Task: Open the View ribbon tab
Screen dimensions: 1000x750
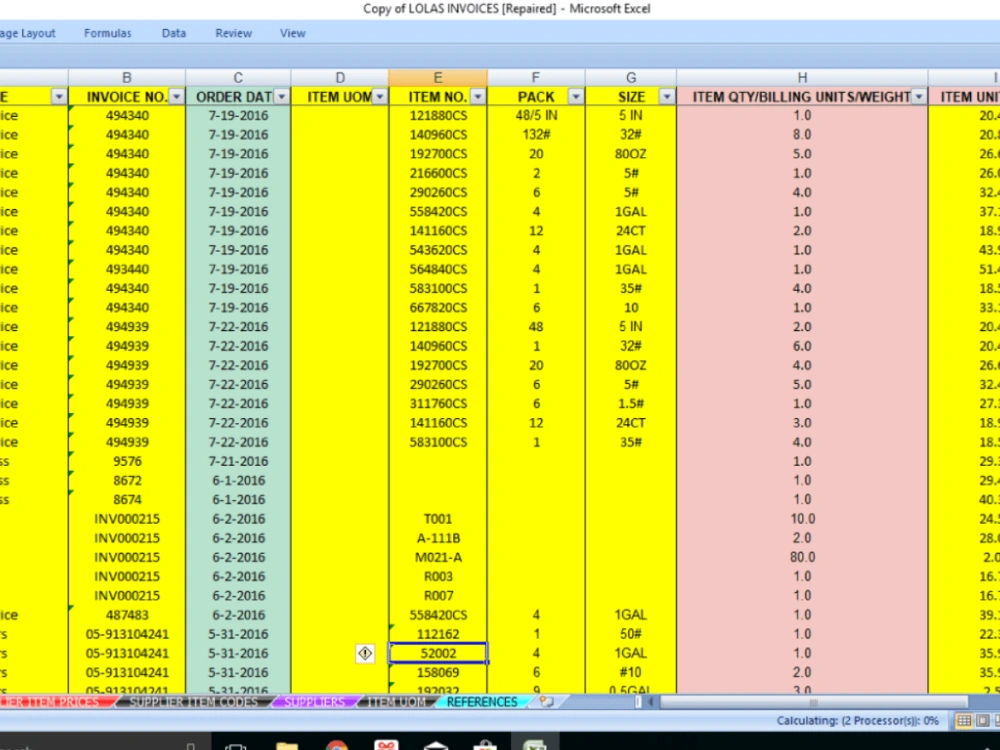Action: pyautogui.click(x=293, y=33)
